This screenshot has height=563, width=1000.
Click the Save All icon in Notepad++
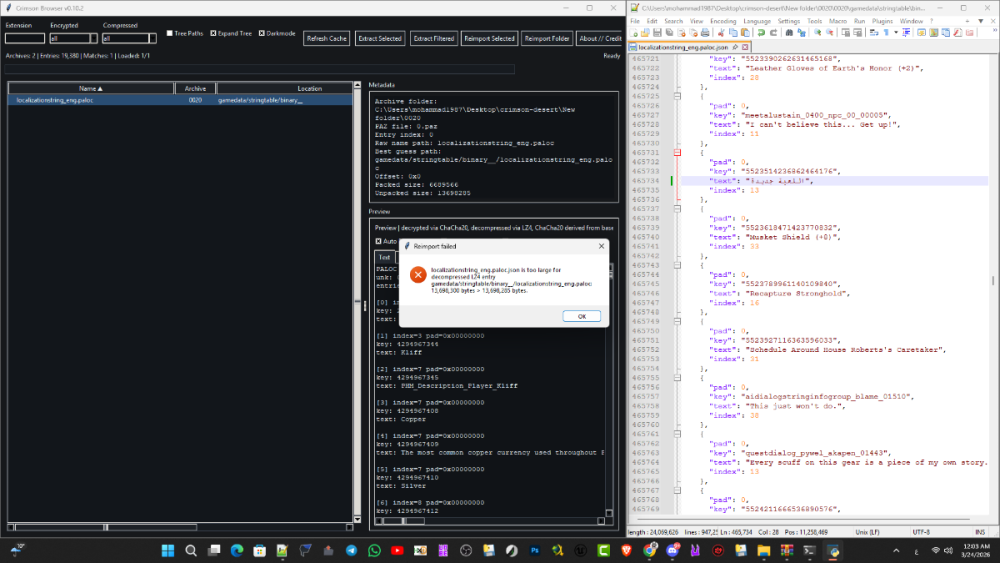click(670, 33)
